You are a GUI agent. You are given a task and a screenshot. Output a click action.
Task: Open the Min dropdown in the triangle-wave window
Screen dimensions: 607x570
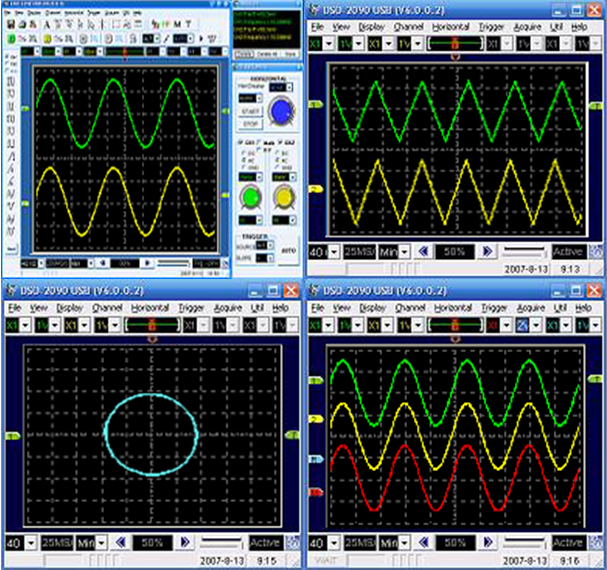[x=405, y=252]
